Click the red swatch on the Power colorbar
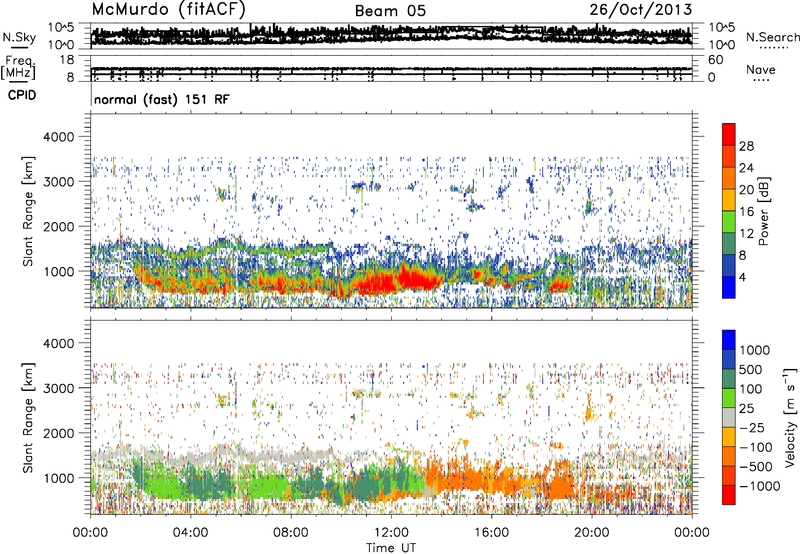The height and width of the screenshot is (554, 800). point(729,135)
